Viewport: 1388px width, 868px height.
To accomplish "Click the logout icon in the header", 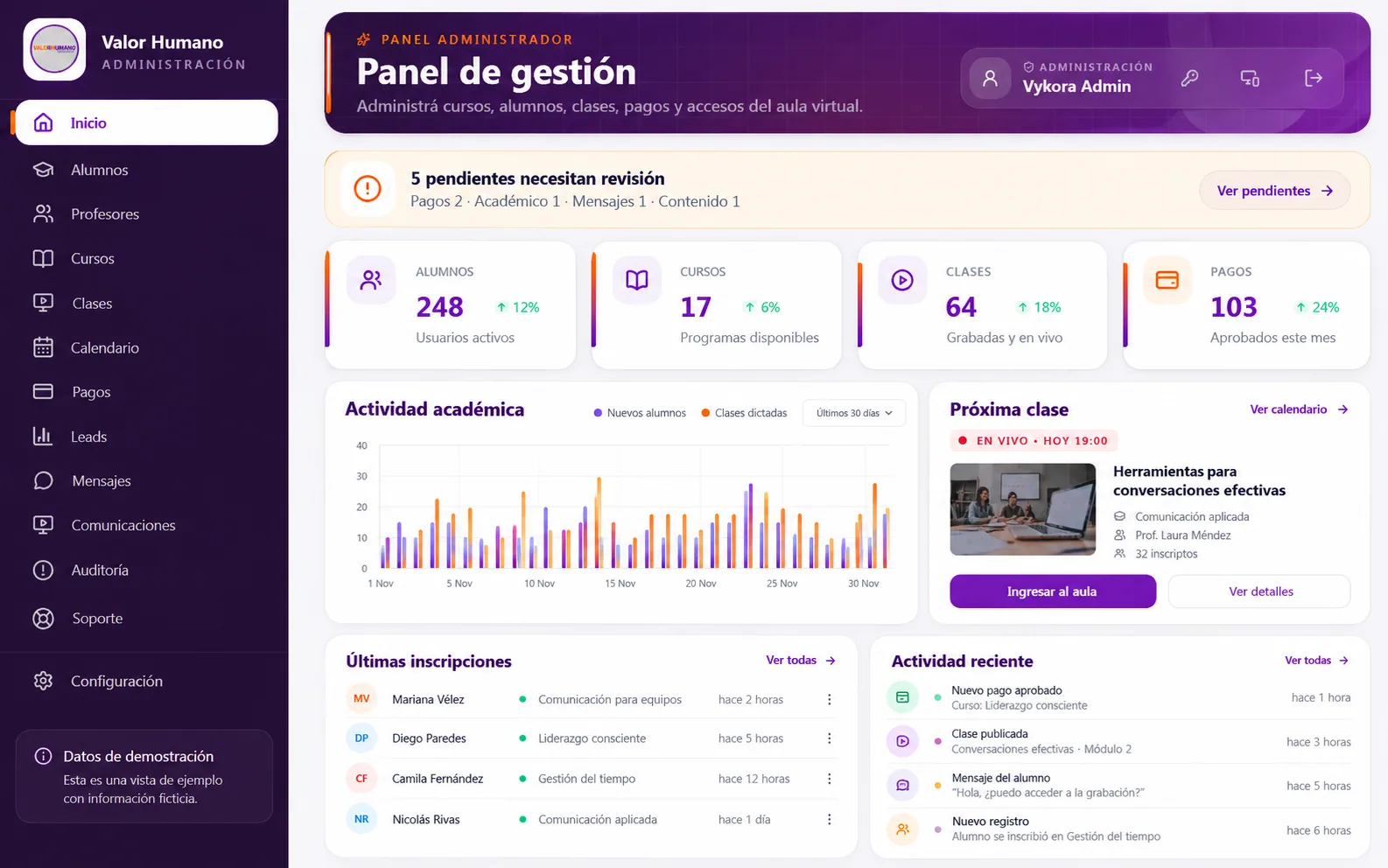I will [1313, 78].
